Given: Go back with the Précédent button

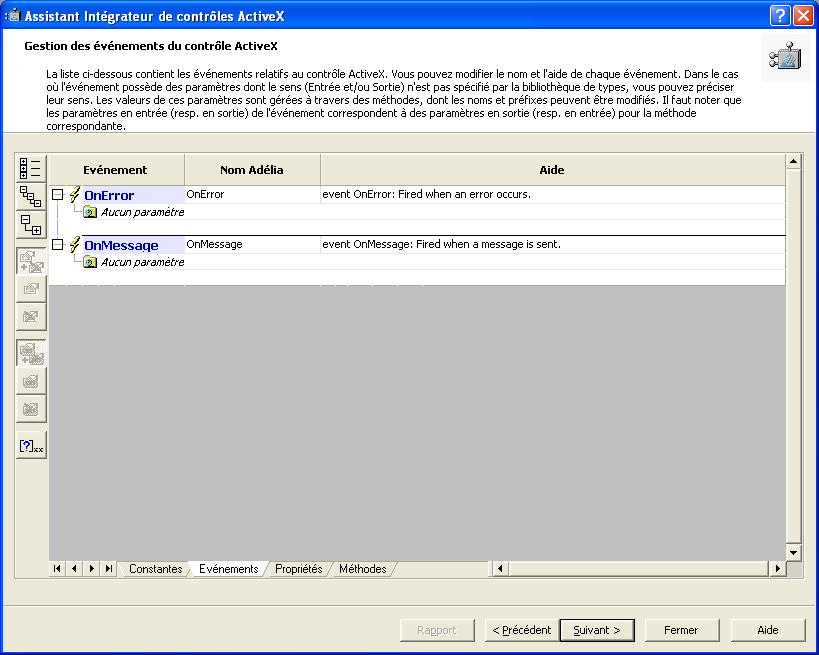Looking at the screenshot, I should (521, 630).
